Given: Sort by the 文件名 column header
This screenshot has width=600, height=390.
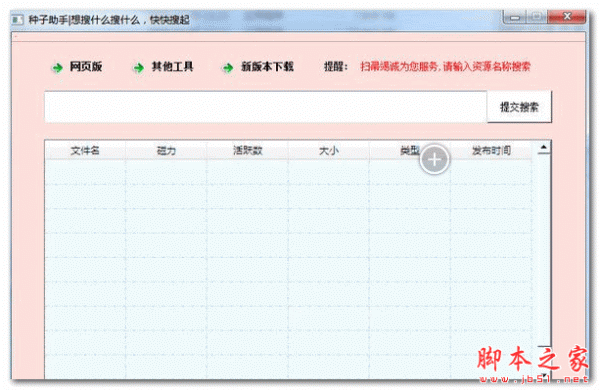Looking at the screenshot, I should [85, 150].
